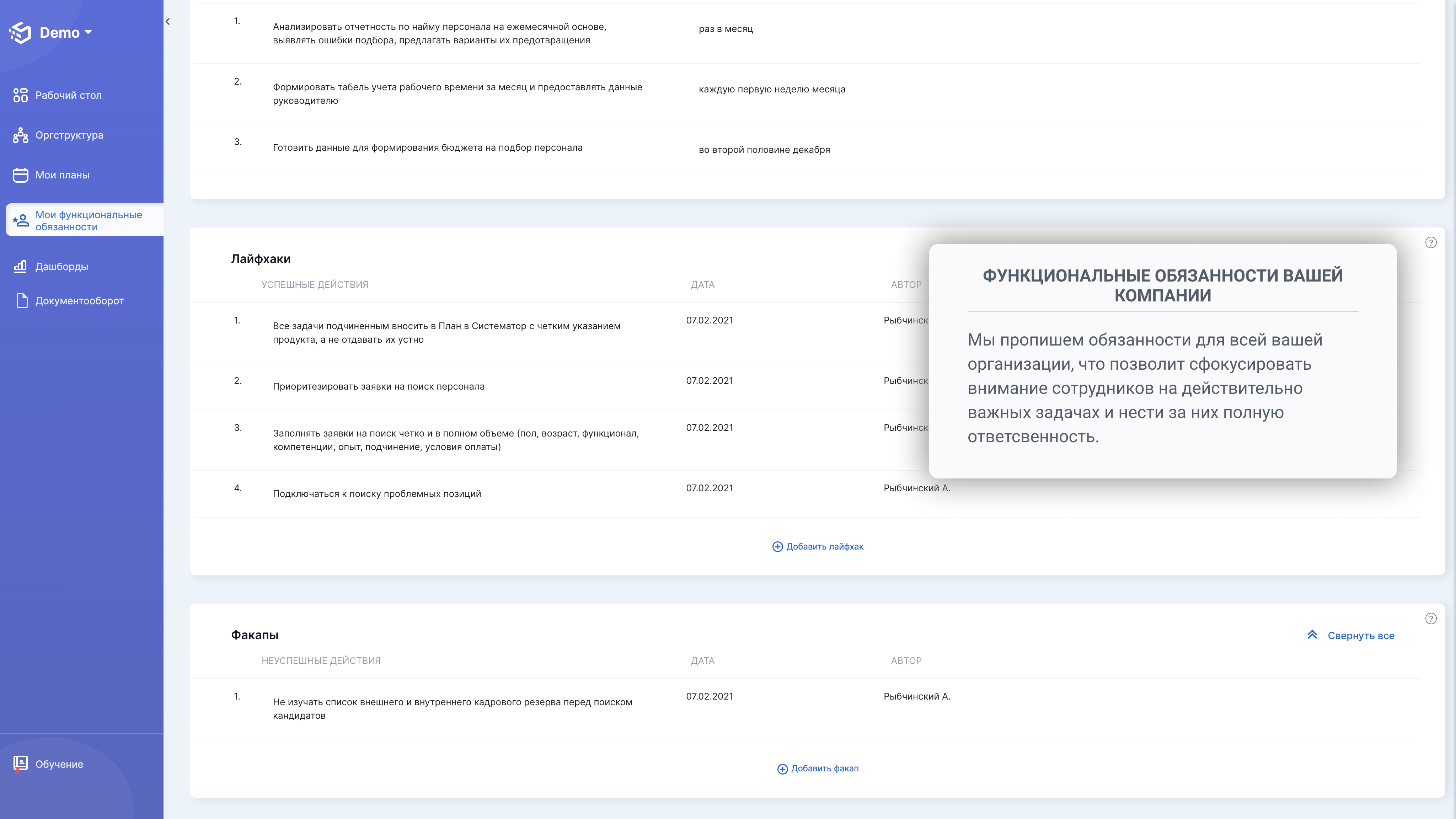Viewport: 1456px width, 819px height.
Task: Select row 'Приоритезировать заявки на поиск персонала'
Action: click(x=806, y=387)
